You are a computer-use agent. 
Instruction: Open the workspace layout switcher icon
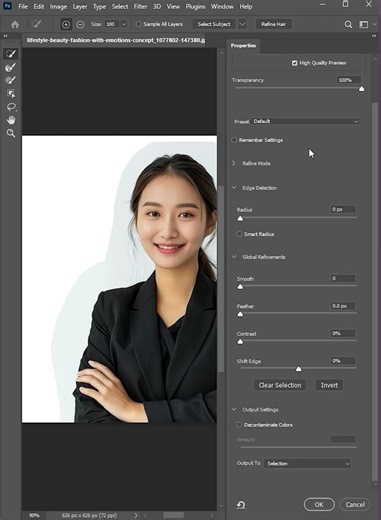pyautogui.click(x=363, y=24)
